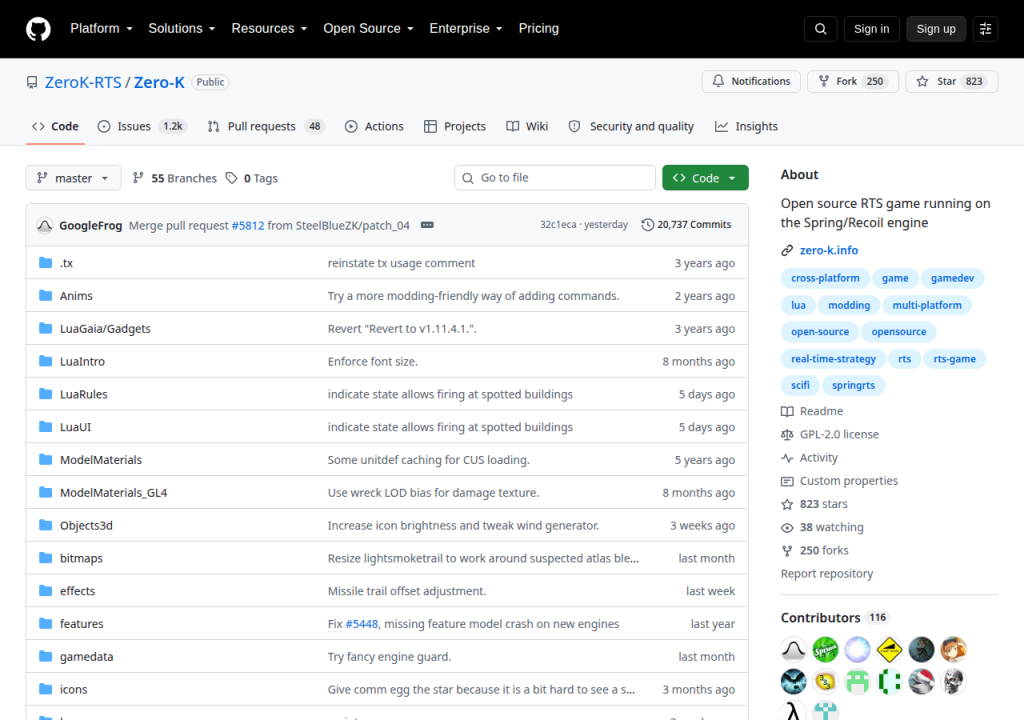1024x720 pixels.
Task: Open pull request #5812 link
Action: [248, 225]
